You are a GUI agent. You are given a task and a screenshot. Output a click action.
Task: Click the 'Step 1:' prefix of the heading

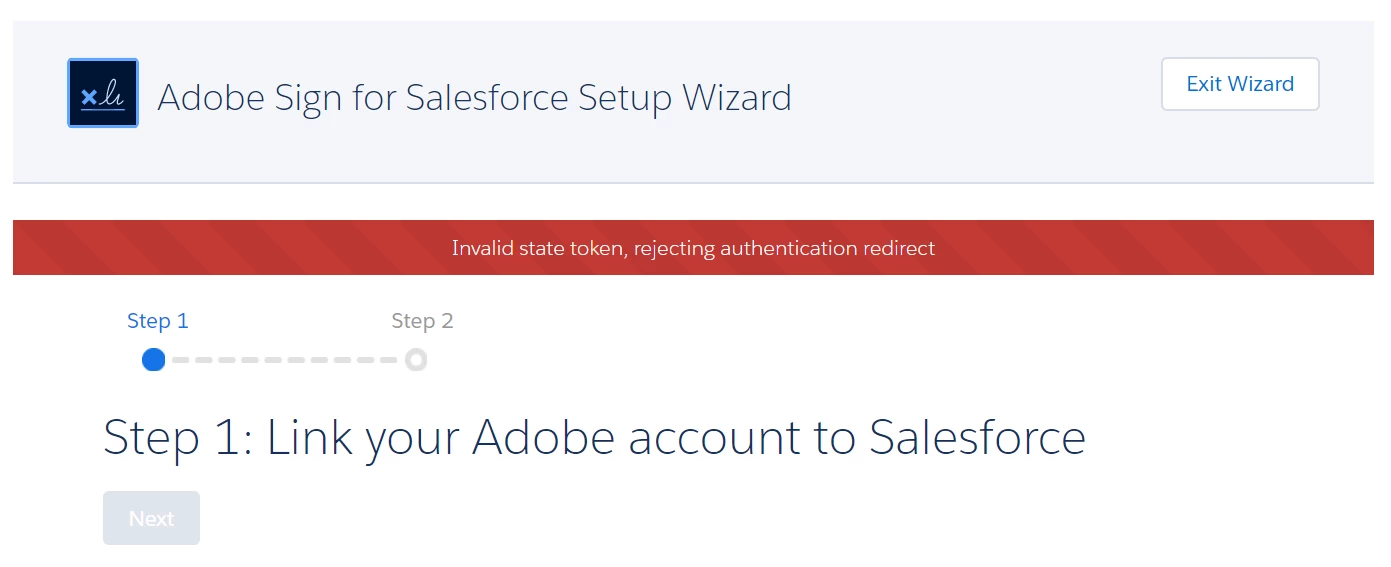(x=177, y=438)
